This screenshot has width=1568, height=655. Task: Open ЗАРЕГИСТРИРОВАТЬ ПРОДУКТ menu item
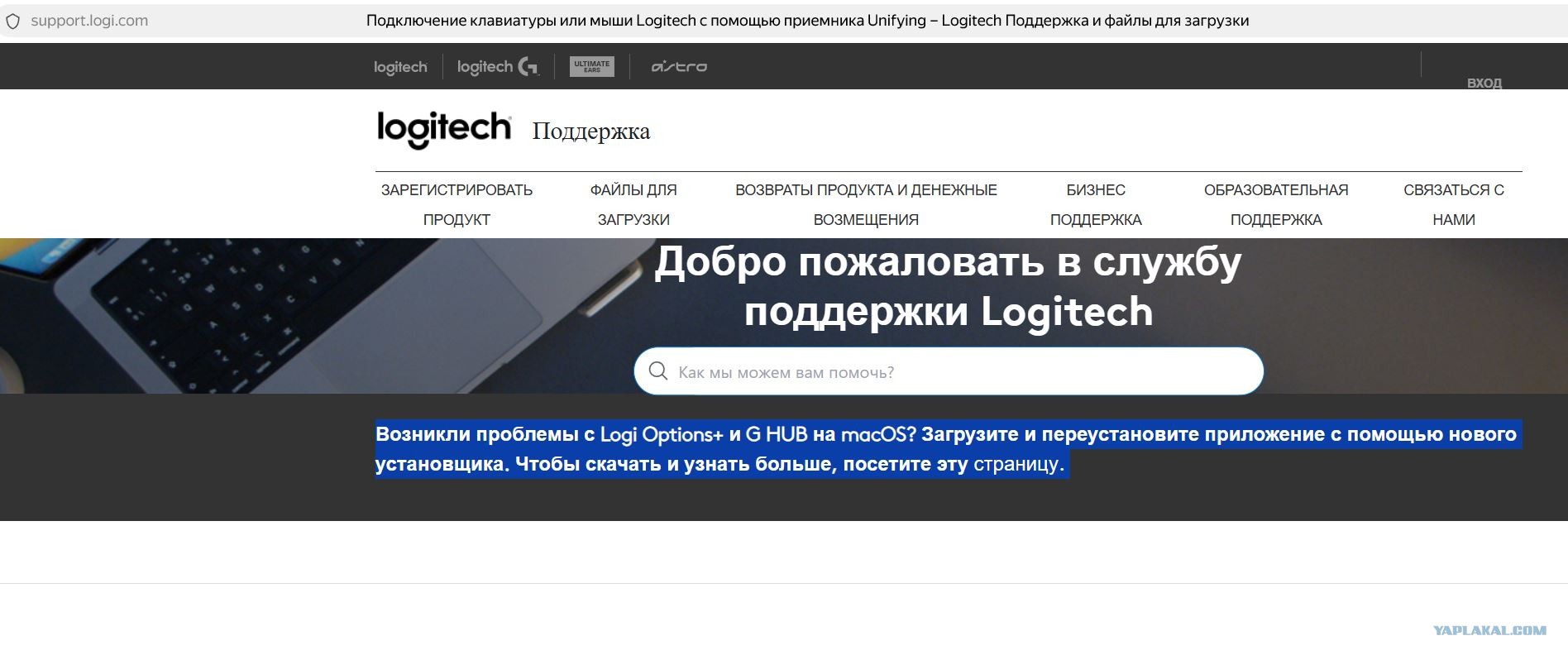click(x=457, y=204)
